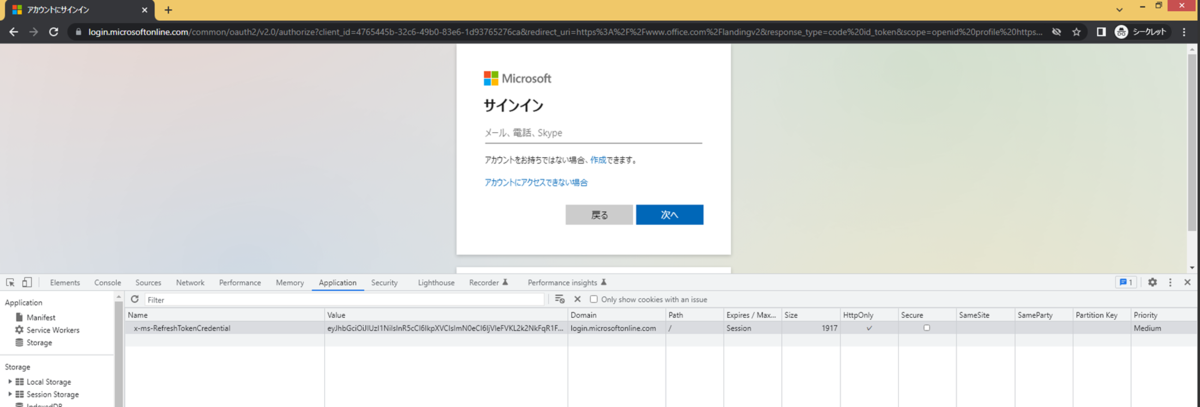The height and width of the screenshot is (407, 1200).
Task: Toggle Only show cookies with an issue
Action: pos(594,299)
